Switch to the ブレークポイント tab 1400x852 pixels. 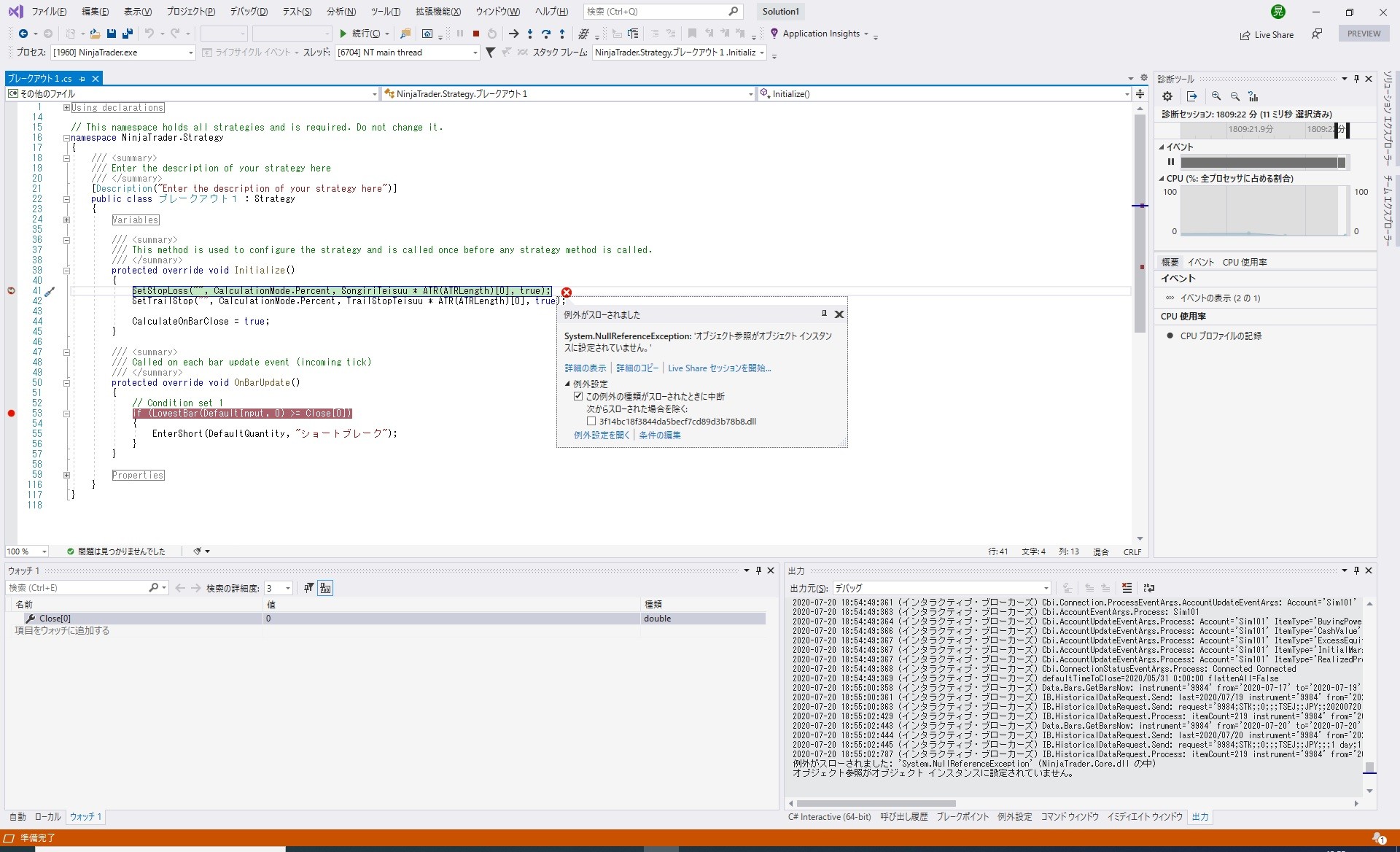point(962,817)
